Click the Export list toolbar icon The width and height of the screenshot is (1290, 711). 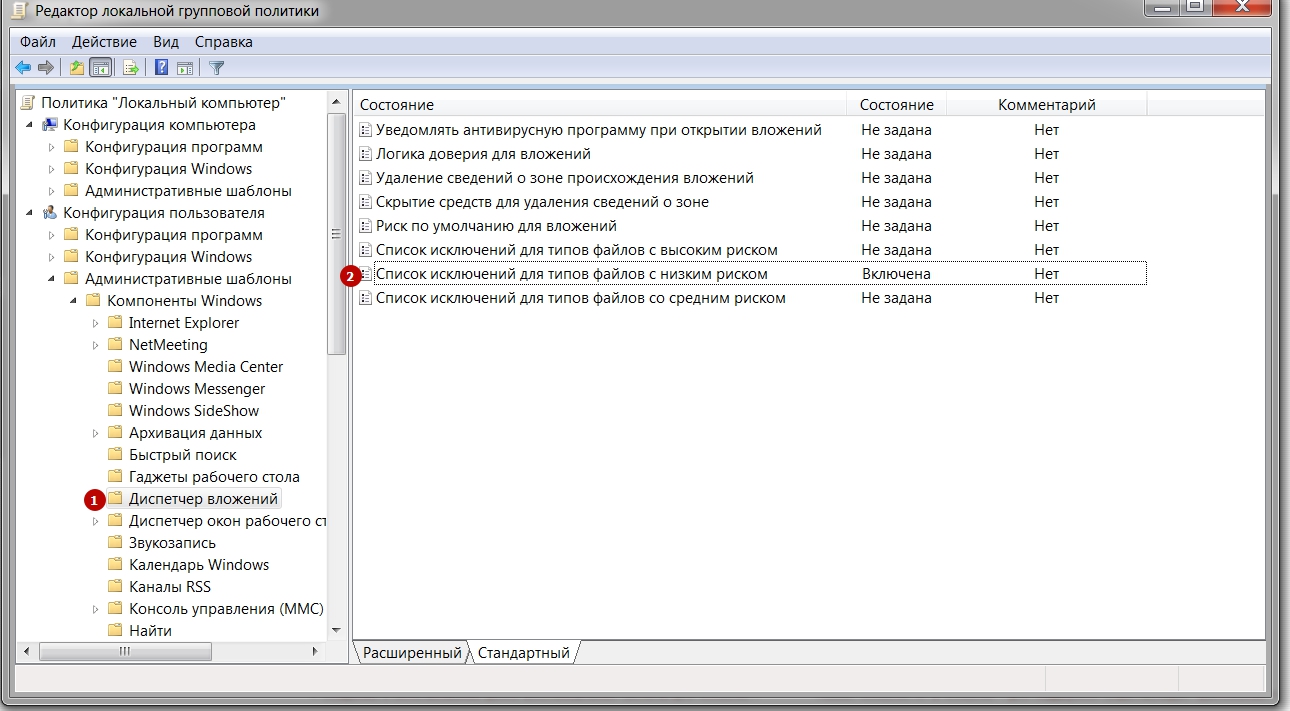pyautogui.click(x=130, y=67)
